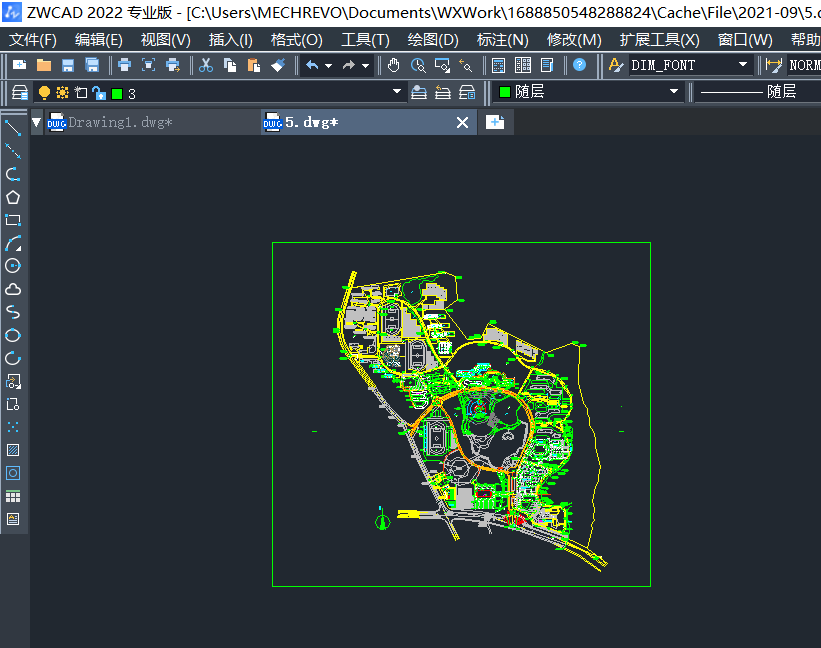Viewport: 821px width, 648px height.
Task: Click the Save All double-floppy icon
Action: point(92,65)
